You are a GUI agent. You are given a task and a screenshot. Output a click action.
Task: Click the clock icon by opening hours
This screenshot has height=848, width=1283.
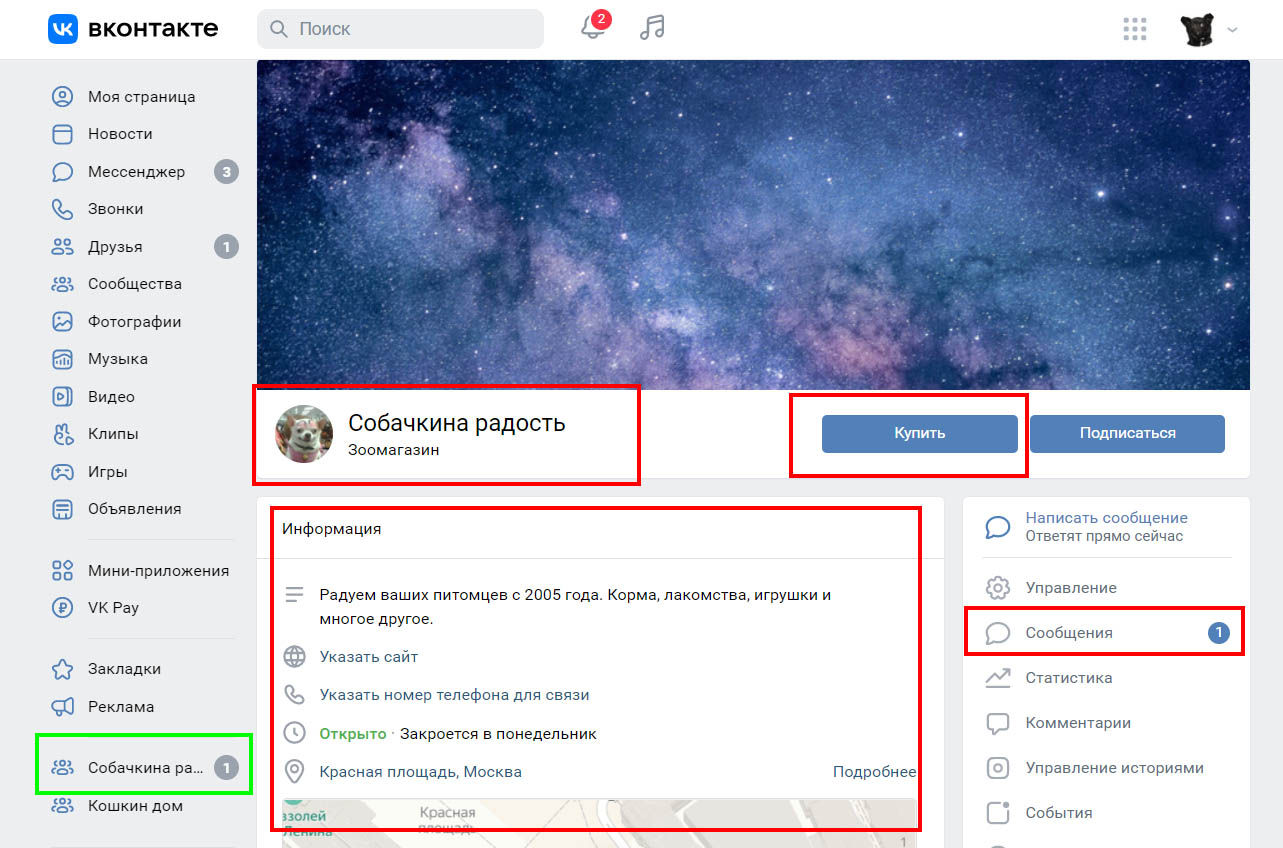point(294,733)
